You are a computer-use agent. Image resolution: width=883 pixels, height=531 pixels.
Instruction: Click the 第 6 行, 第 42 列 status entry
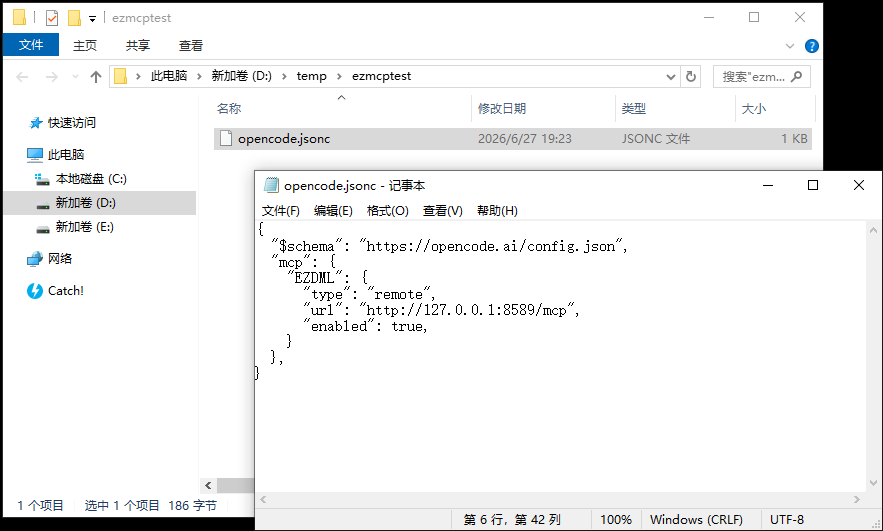(x=512, y=520)
